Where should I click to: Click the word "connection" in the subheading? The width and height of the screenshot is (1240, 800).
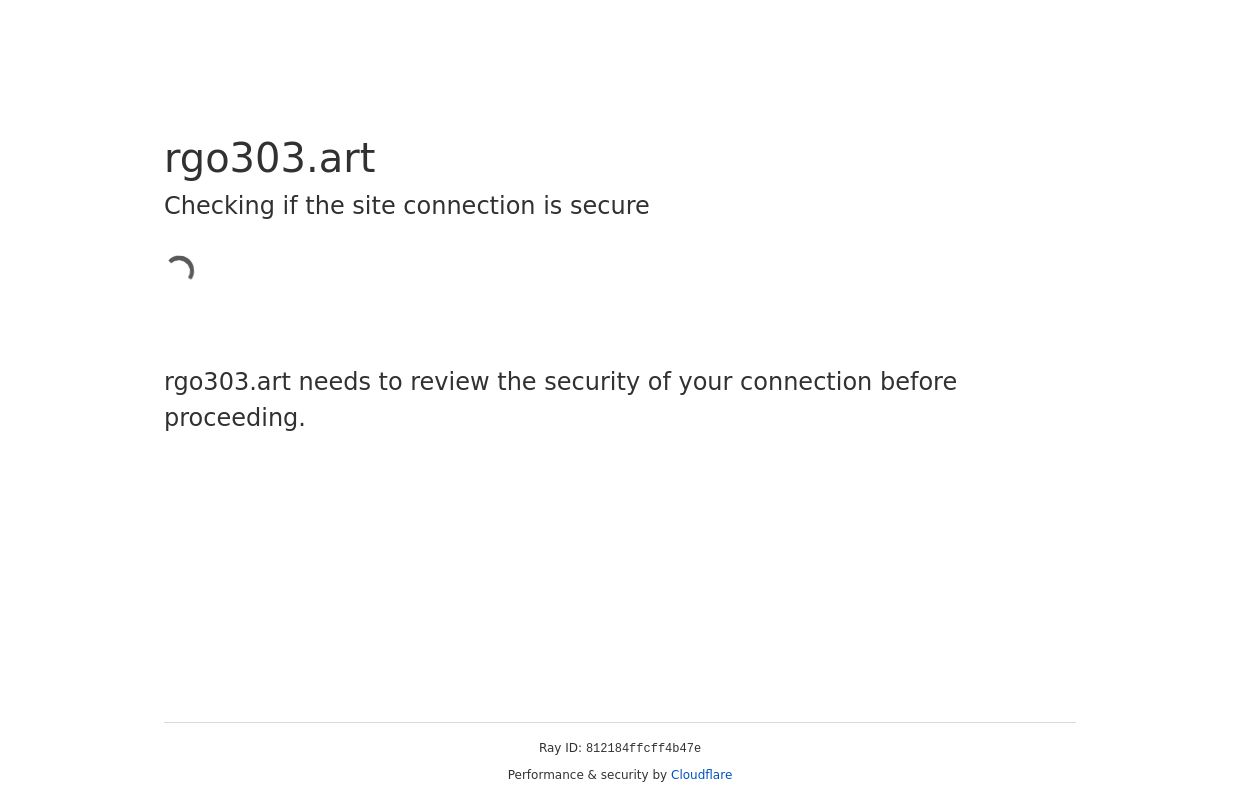coord(472,206)
